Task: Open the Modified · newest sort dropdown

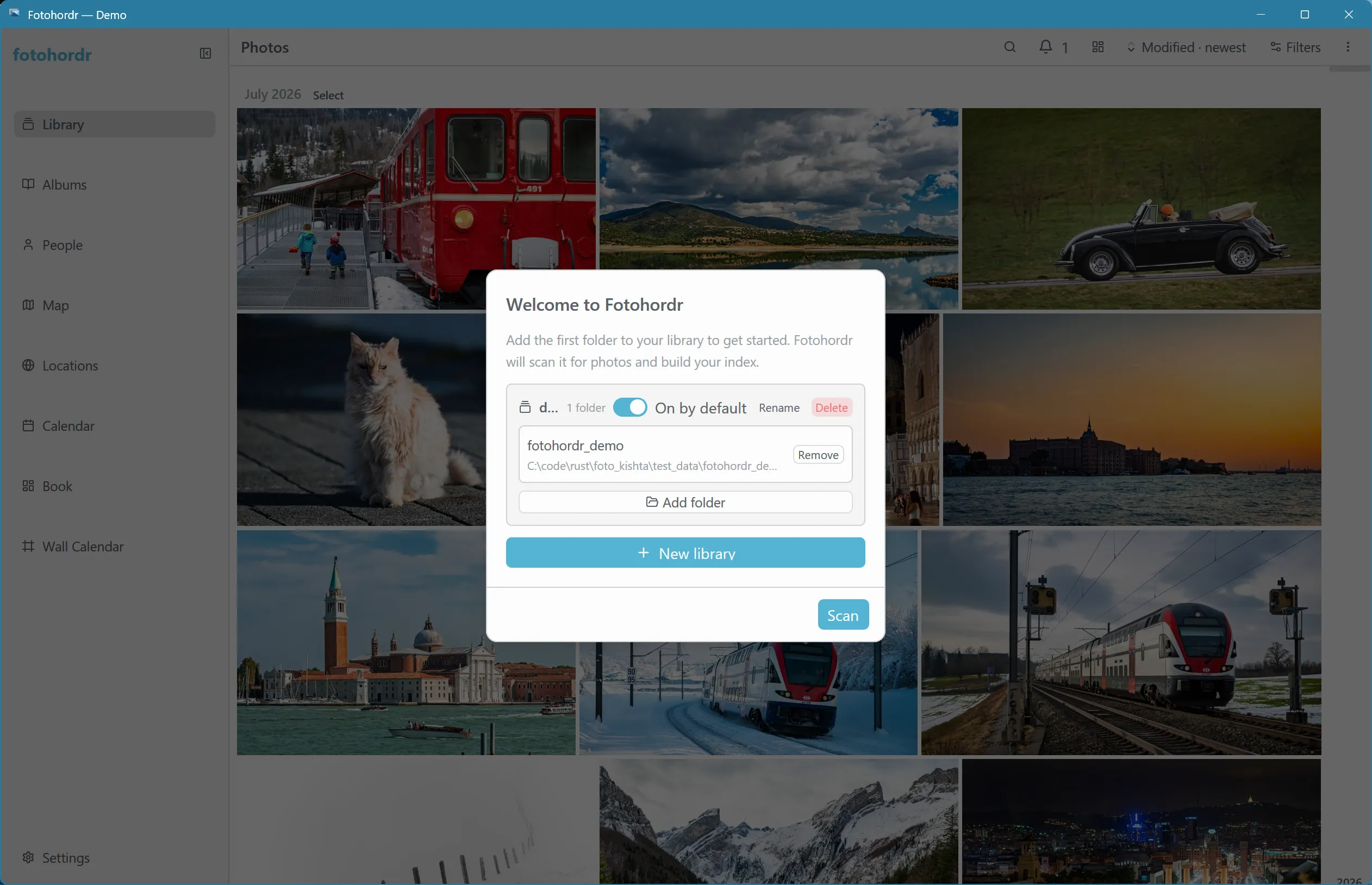Action: pyautogui.click(x=1186, y=47)
